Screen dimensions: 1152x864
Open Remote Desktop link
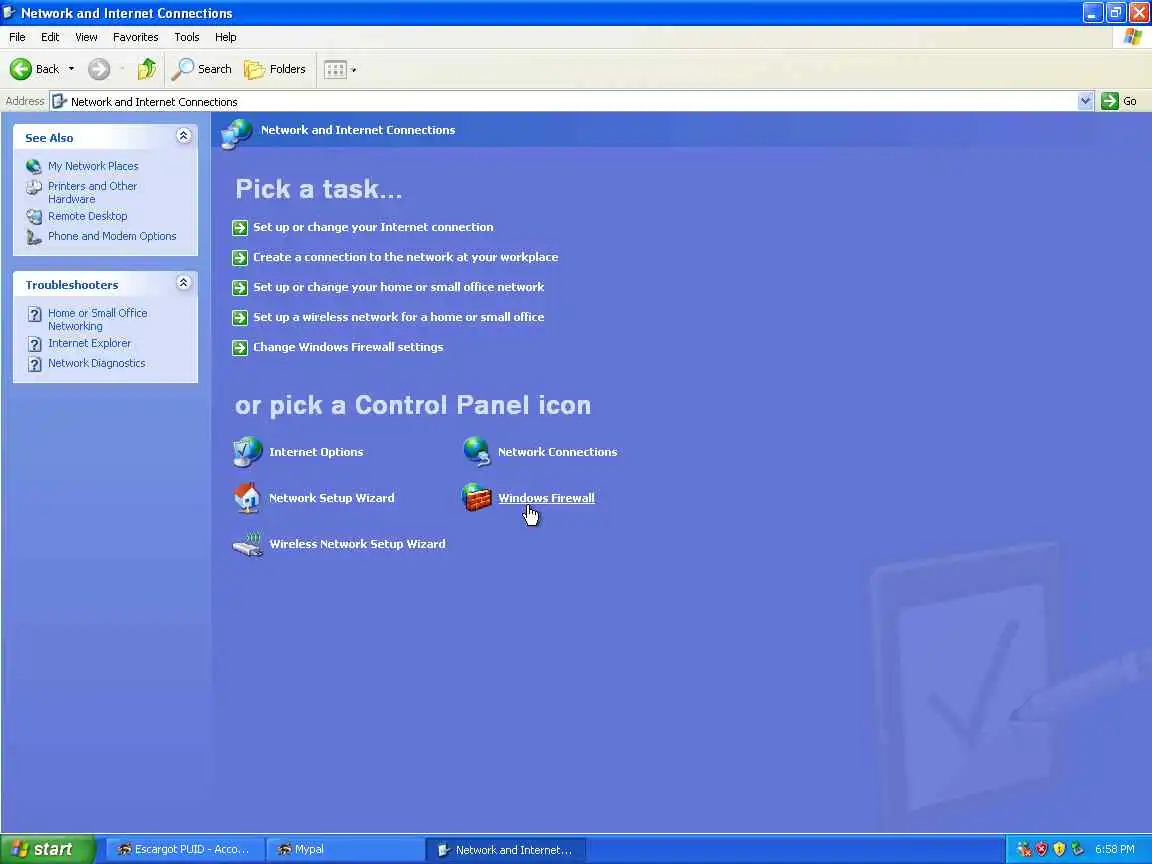pos(87,216)
